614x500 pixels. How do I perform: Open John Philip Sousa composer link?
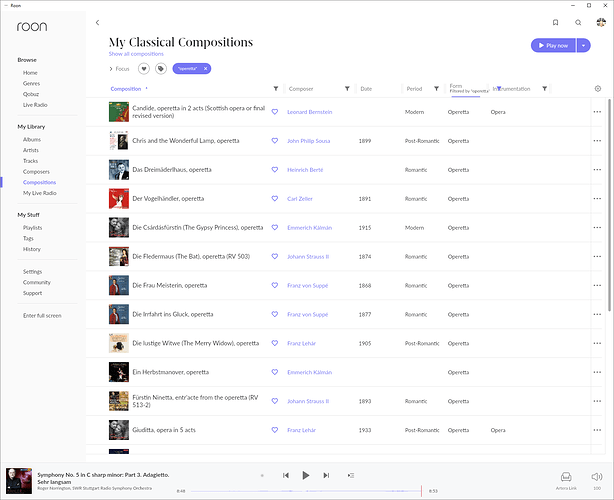pos(309,141)
